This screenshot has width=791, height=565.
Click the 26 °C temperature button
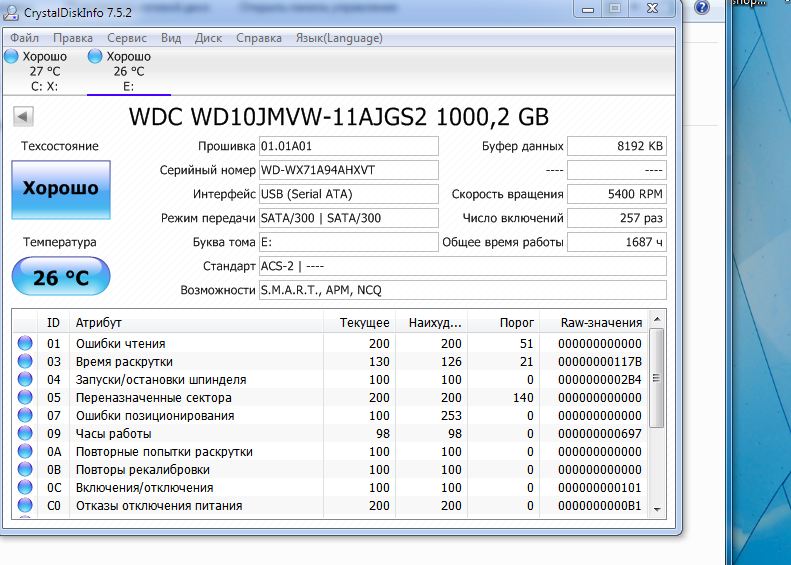coord(61,276)
